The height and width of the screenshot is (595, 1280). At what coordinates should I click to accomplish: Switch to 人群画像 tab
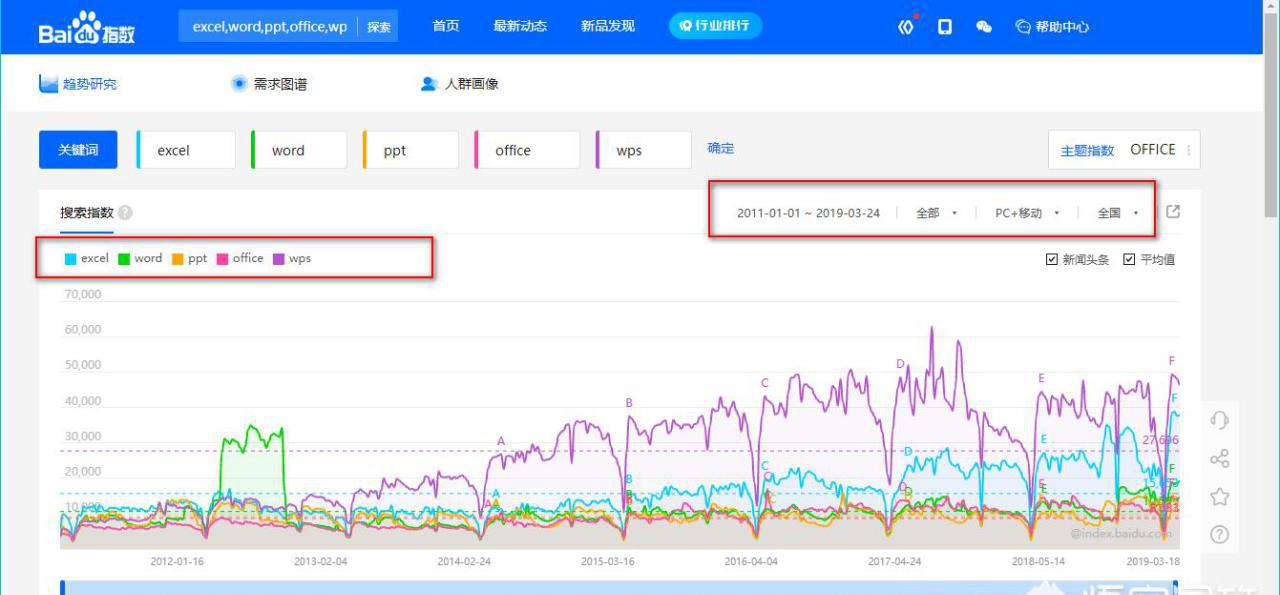(460, 84)
